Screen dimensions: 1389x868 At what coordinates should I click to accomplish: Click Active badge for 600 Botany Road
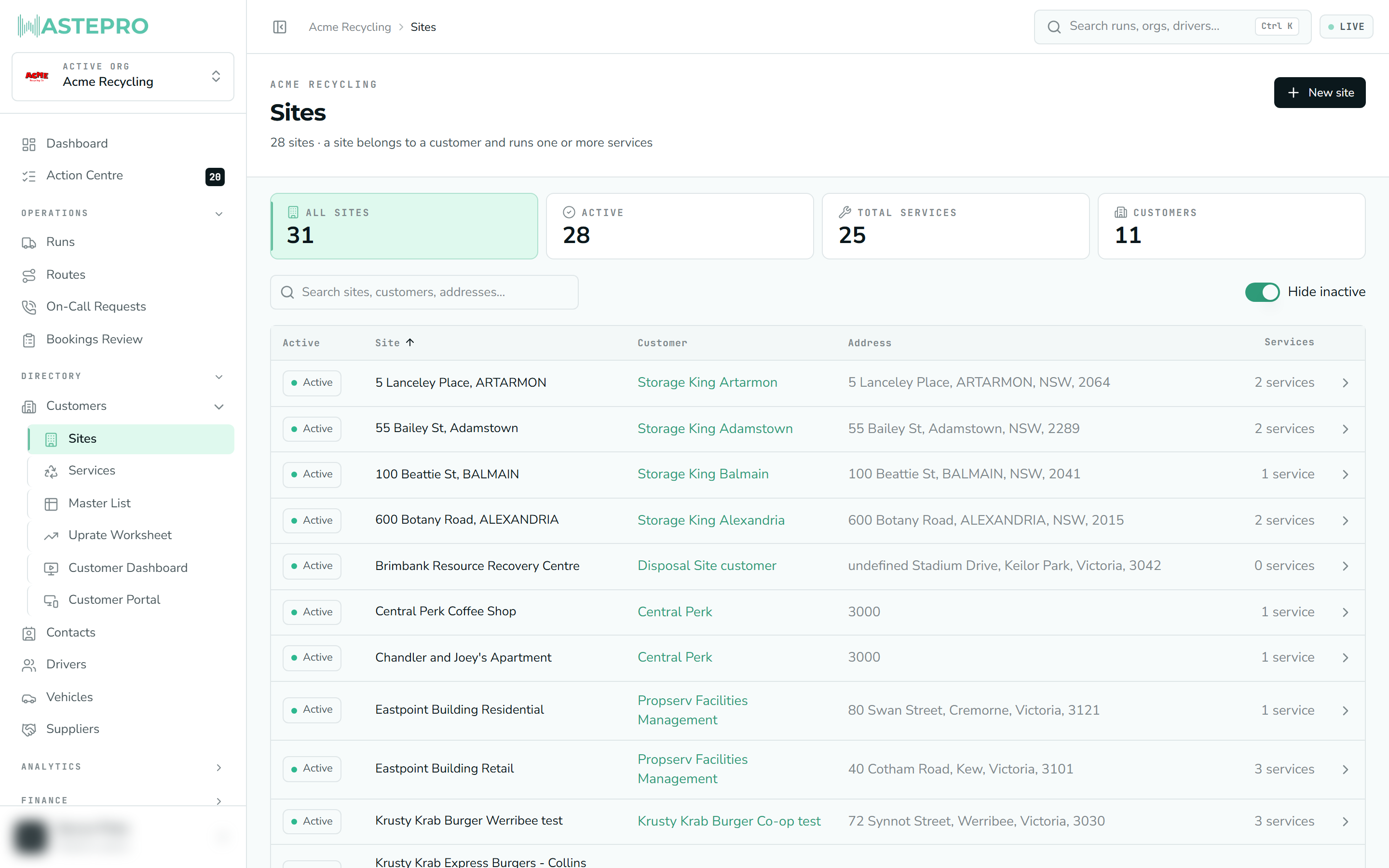click(312, 521)
